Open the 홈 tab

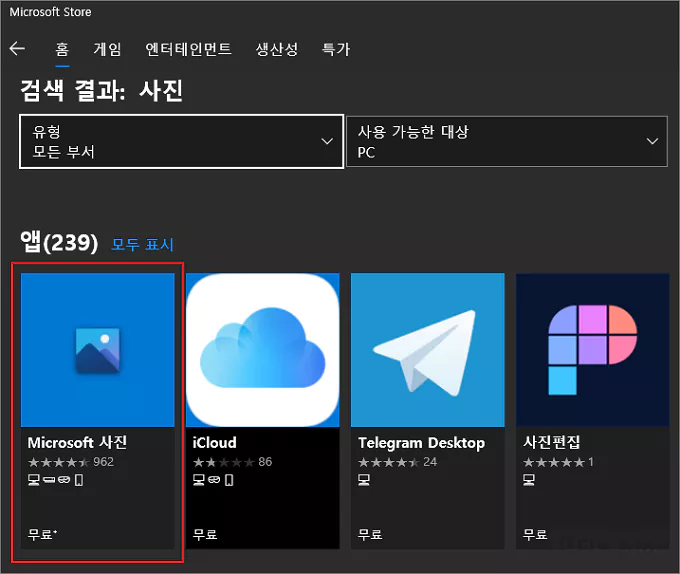(62, 49)
